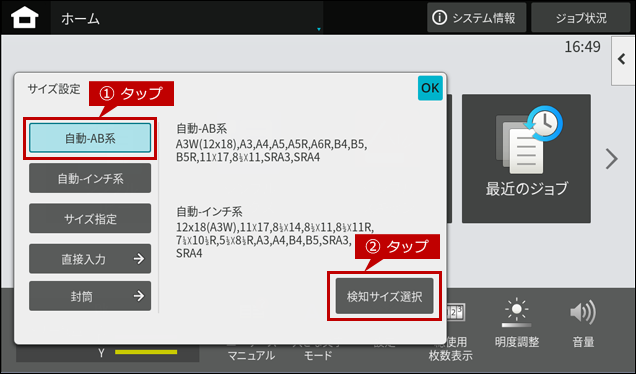
Task: Open 最近のジョブ recent jobs tile
Action: point(526,159)
